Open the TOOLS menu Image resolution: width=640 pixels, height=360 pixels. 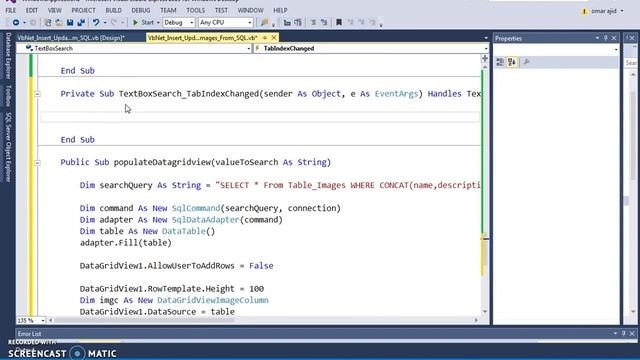196,10
